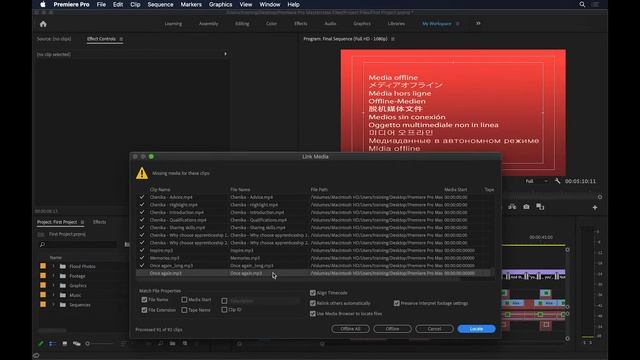Click the New Bin folder icon in Project footer
Viewport: 640px width, 360px height.
(x=173, y=344)
